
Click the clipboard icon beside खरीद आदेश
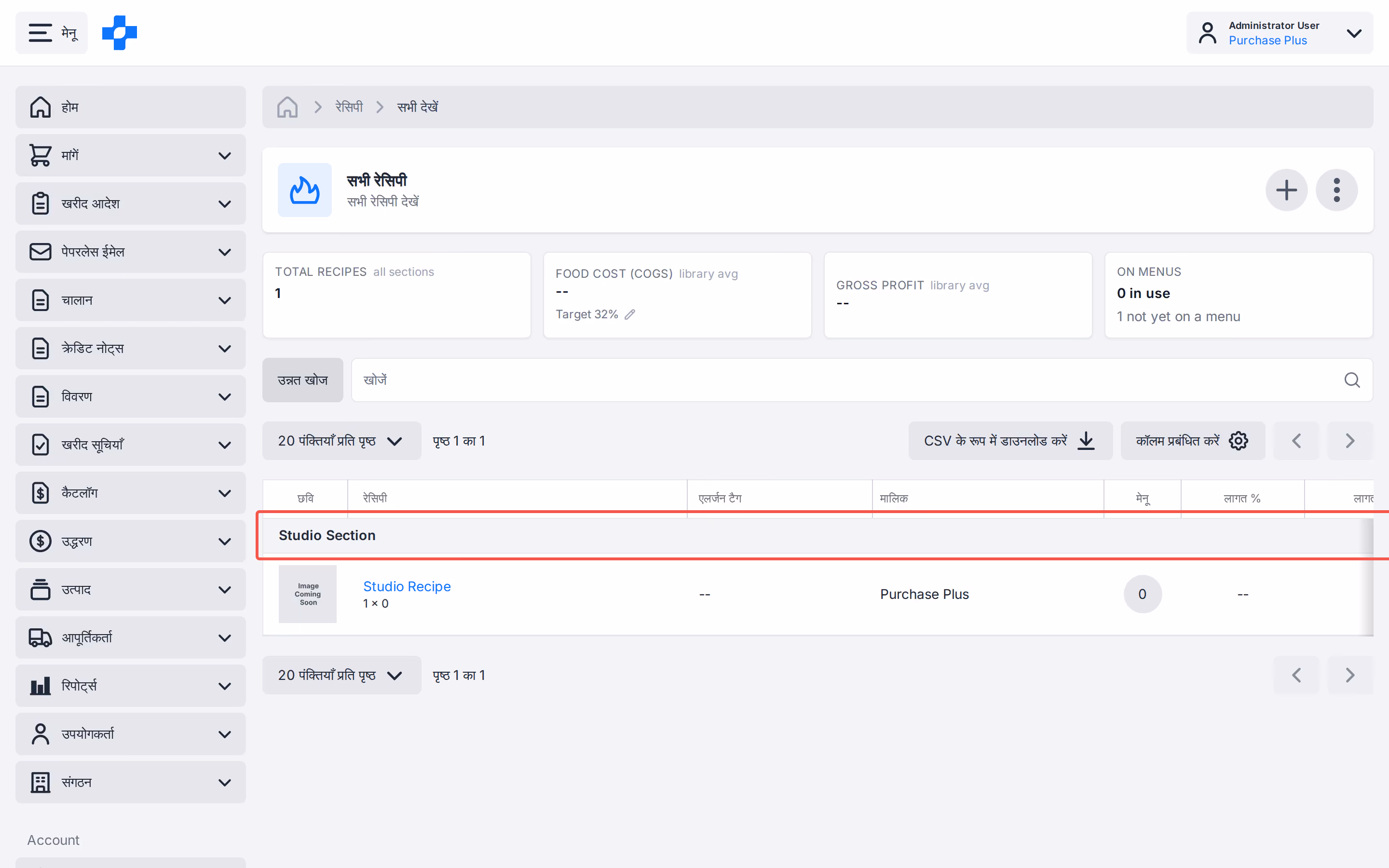pyautogui.click(x=40, y=203)
